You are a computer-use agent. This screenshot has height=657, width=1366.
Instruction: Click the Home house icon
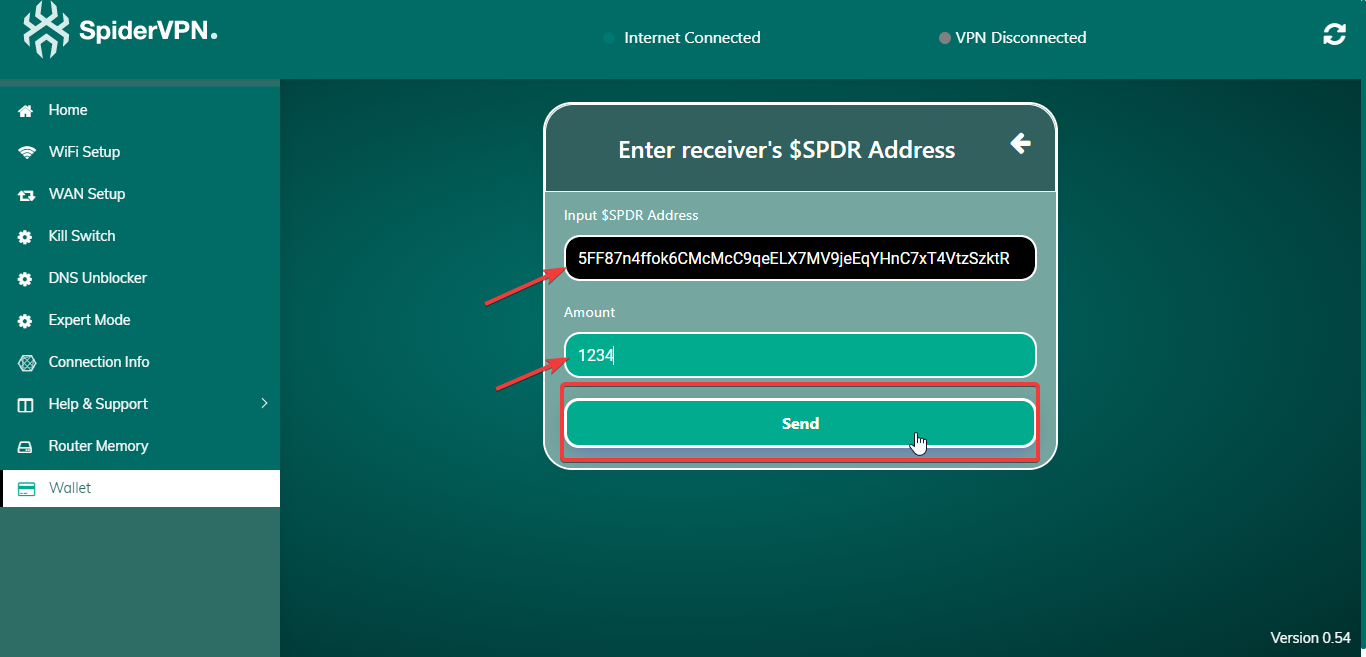[26, 111]
